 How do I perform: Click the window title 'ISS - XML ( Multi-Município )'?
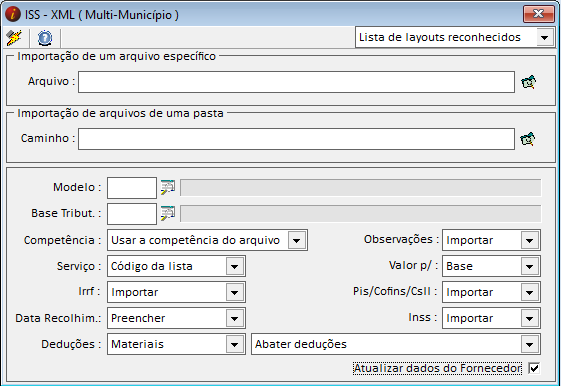pyautogui.click(x=102, y=15)
